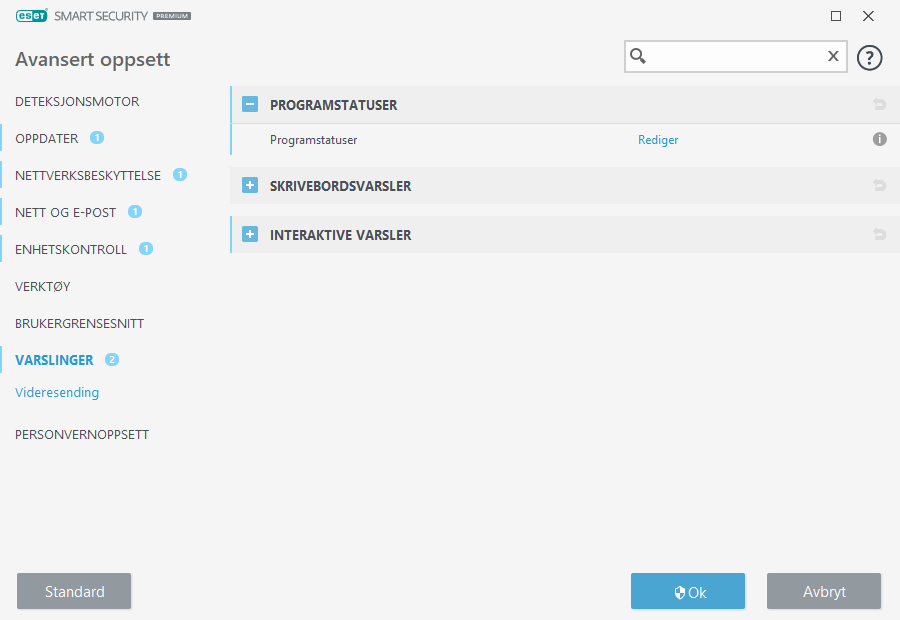
Task: Open the OPPDATER category
Action: tap(46, 138)
